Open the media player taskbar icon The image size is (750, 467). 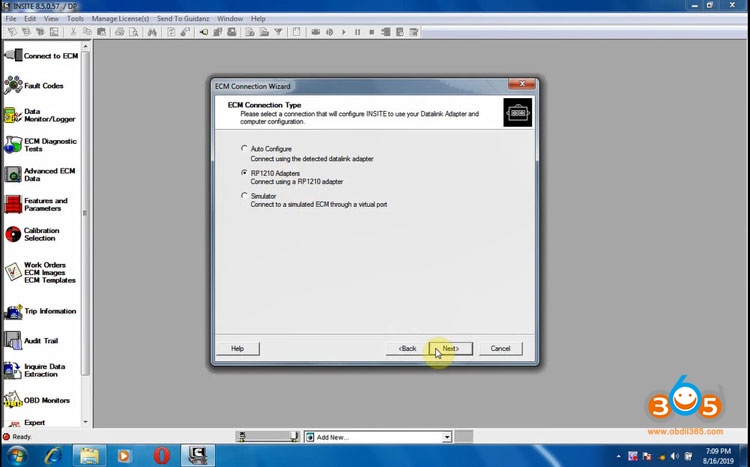(124, 456)
